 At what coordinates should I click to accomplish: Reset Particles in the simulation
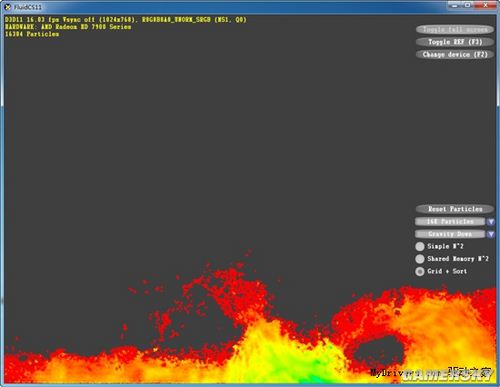455,209
